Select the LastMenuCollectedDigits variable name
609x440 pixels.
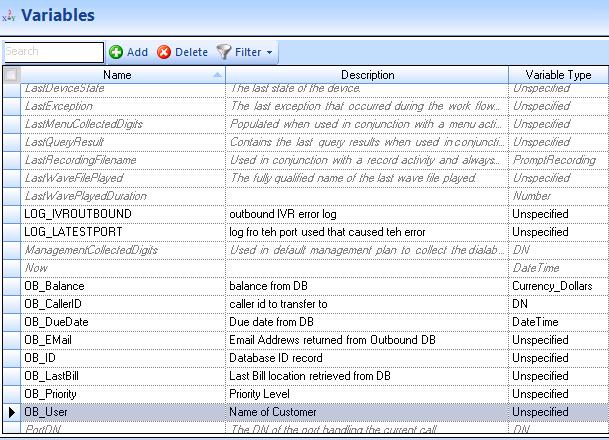click(x=84, y=124)
